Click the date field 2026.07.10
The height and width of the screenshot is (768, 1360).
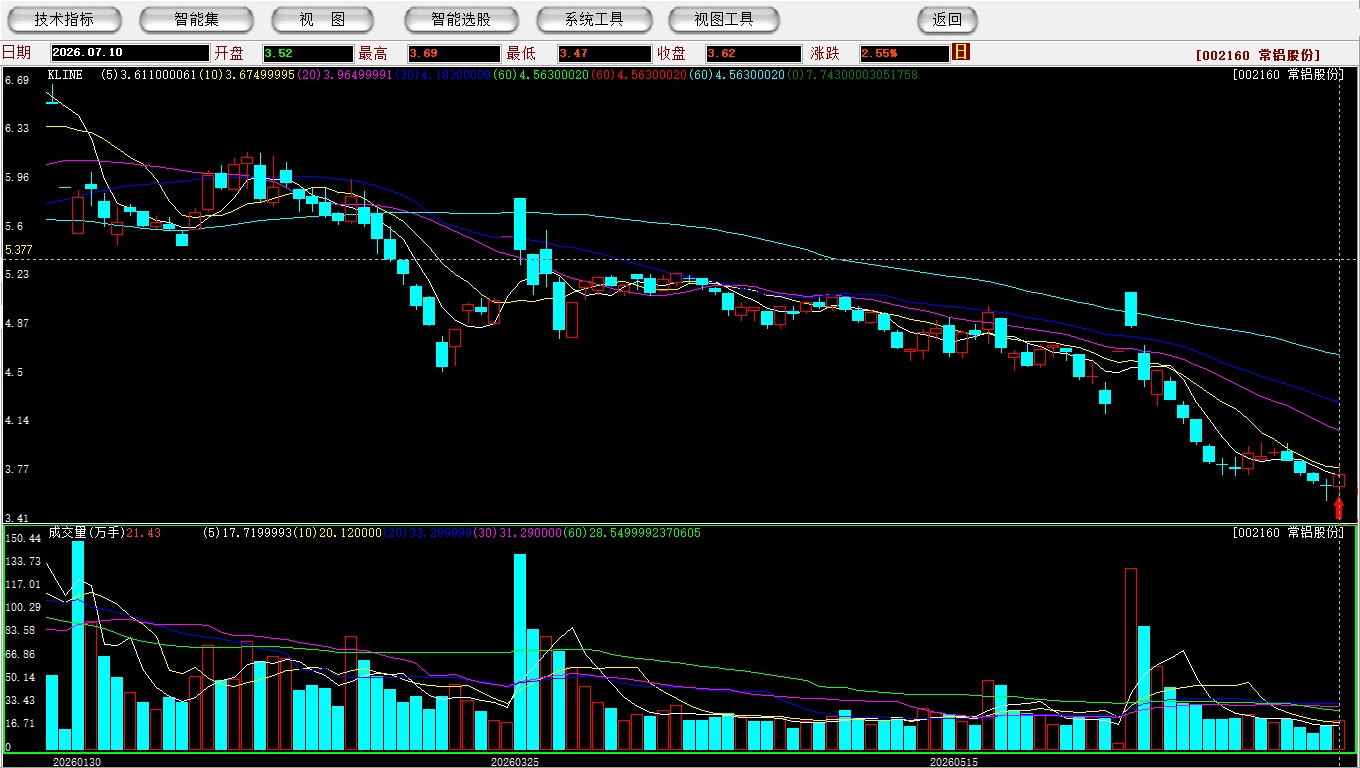pyautogui.click(x=129, y=53)
